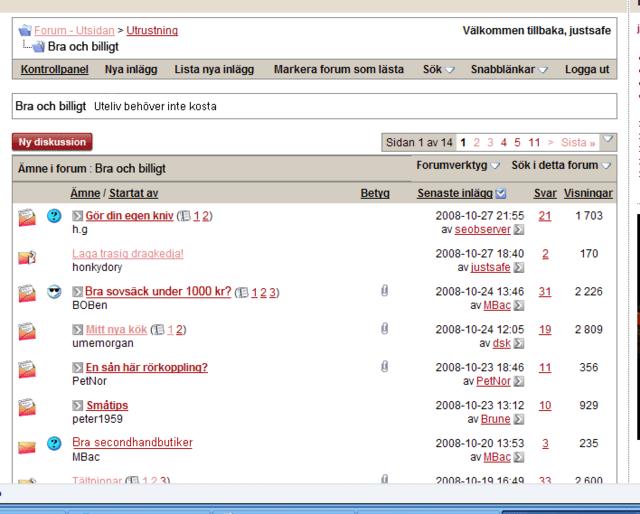Go to last post by seobserver arrow icon
The height and width of the screenshot is (514, 640).
518,230
